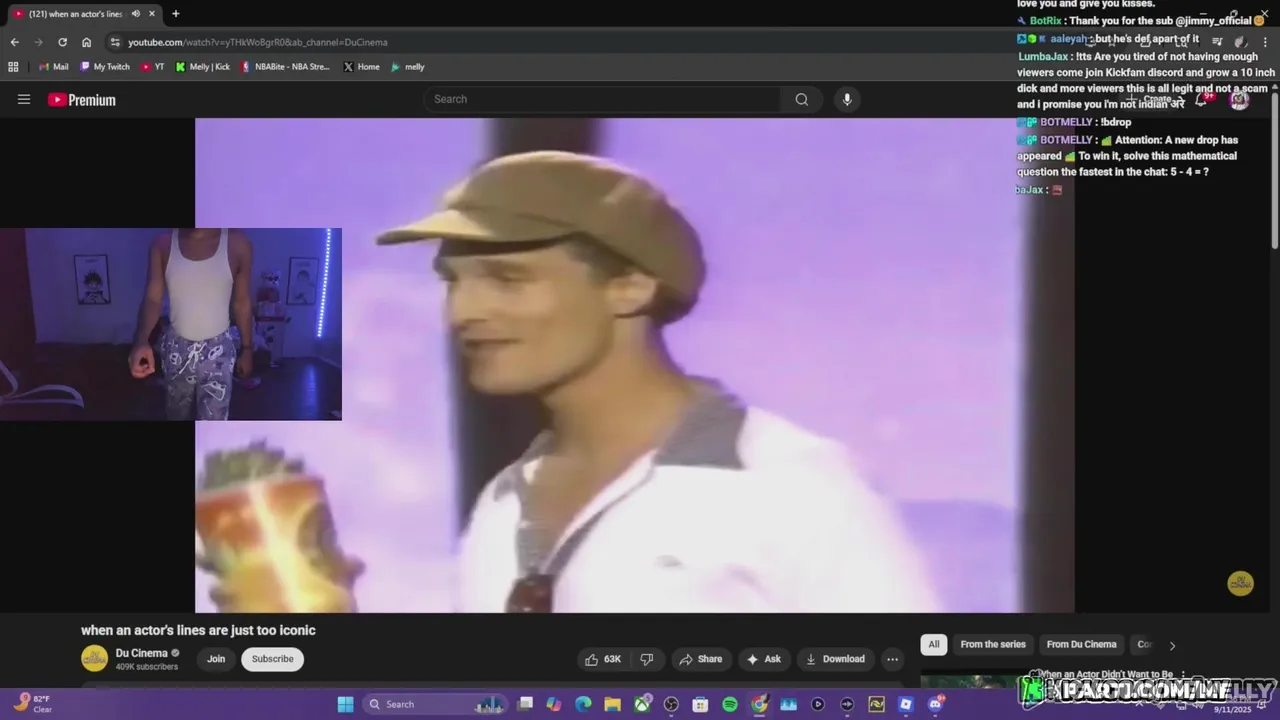Viewport: 1280px width, 720px height.
Task: Click the channel watermark in video corner
Action: tap(1240, 584)
